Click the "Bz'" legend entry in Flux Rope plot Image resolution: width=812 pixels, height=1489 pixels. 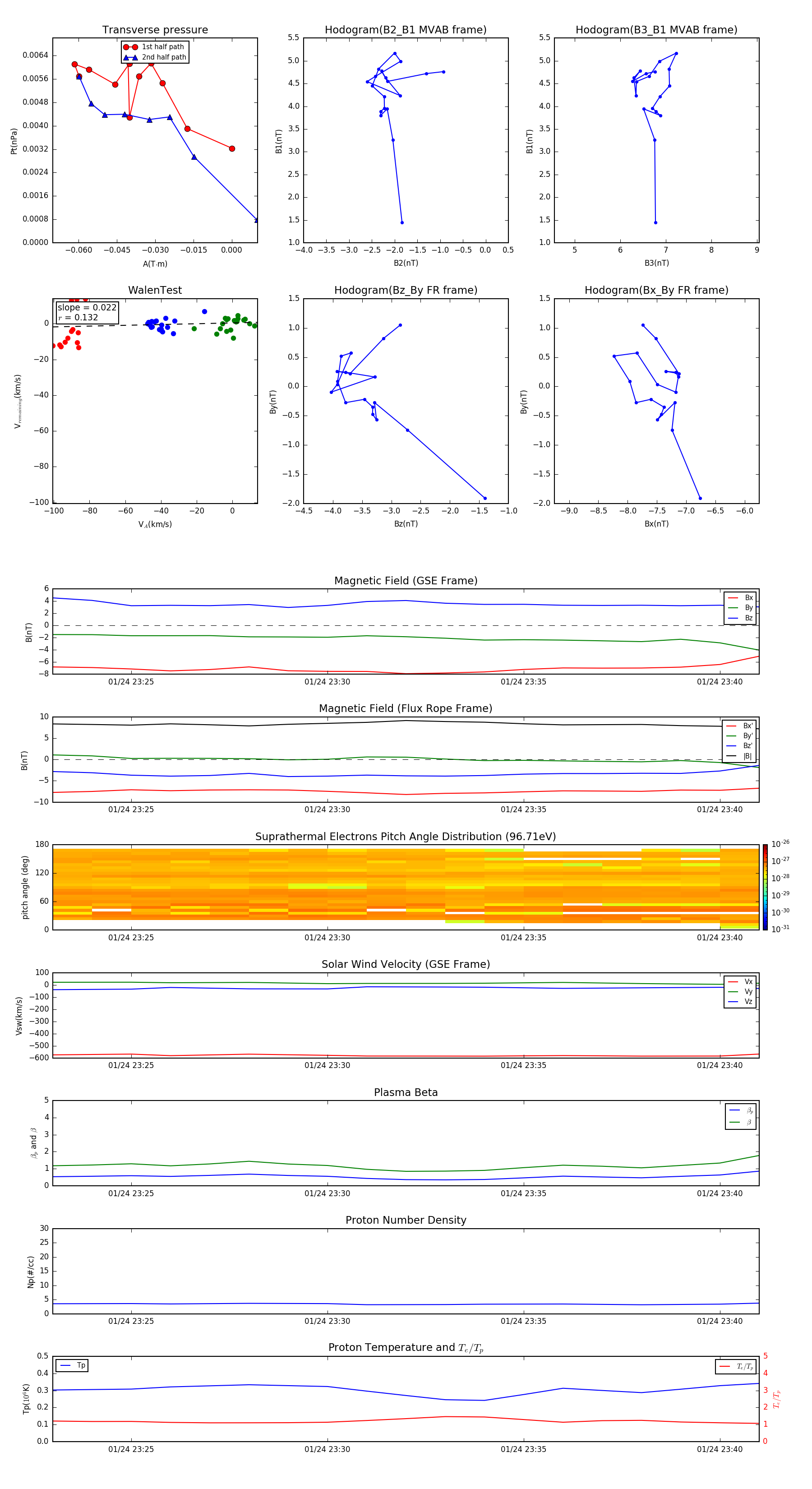[739, 746]
